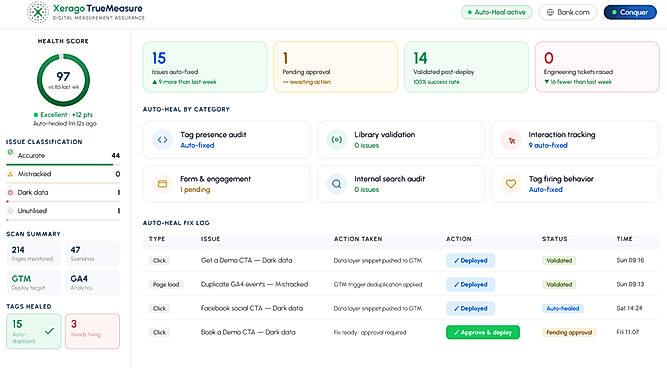Click Deployed button for Get a Demo CTA

click(x=470, y=260)
